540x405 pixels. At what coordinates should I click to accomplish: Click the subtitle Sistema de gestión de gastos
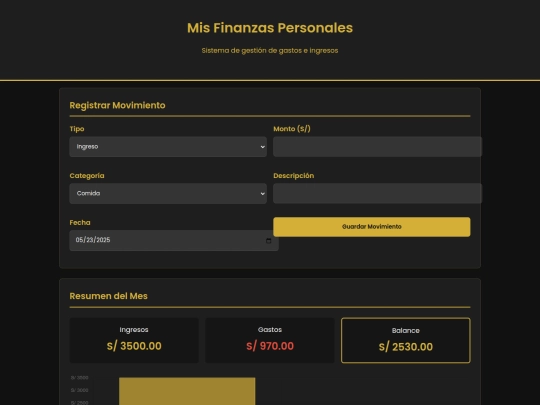270,51
